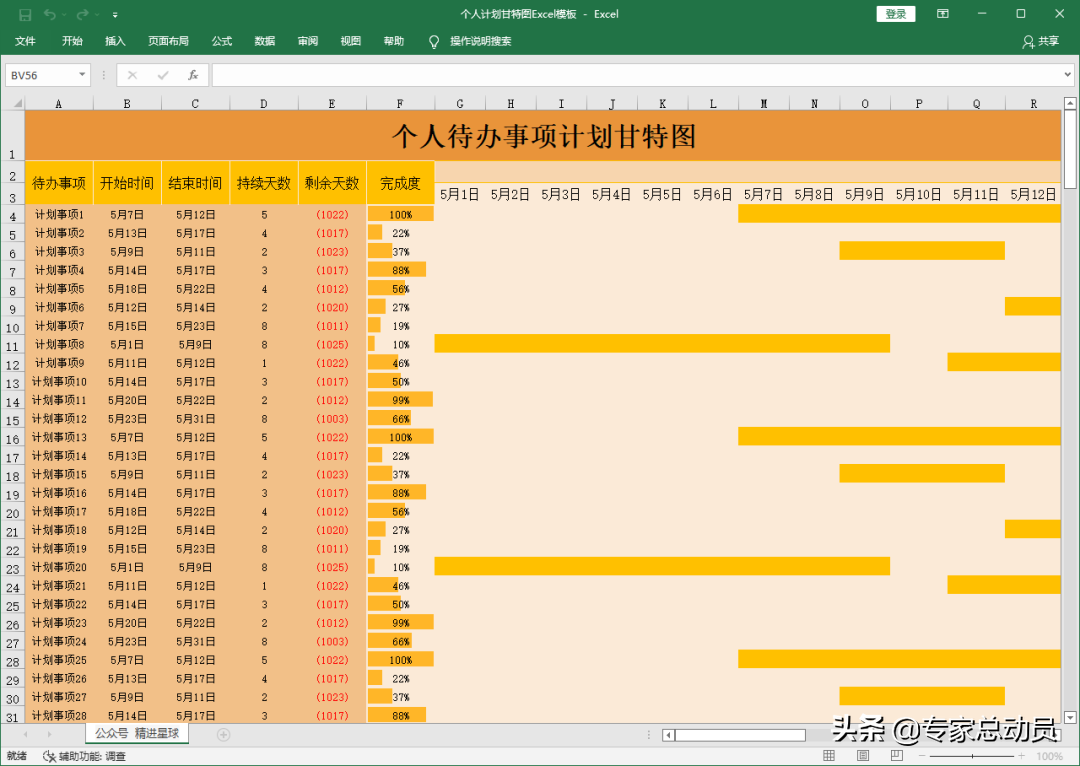Click the 辅助功能: 调查 accessibility status
This screenshot has width=1080, height=766.
tap(84, 756)
